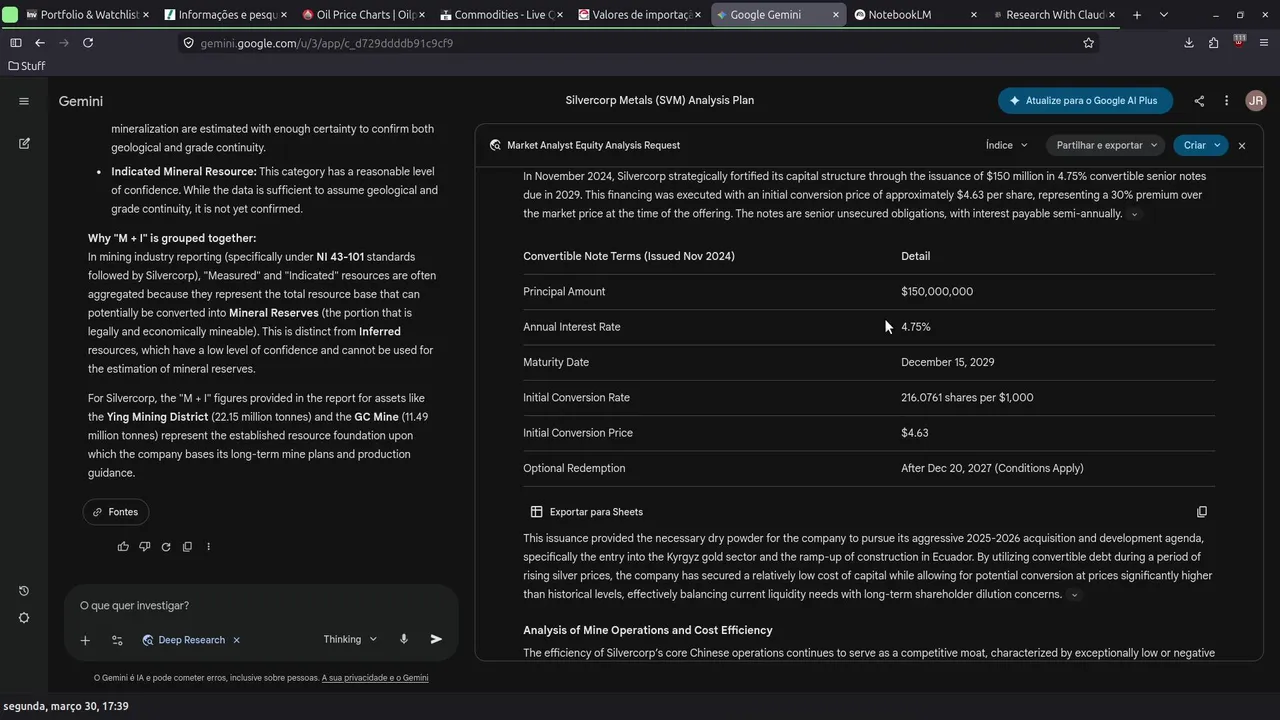The height and width of the screenshot is (720, 1280).
Task: Copy the table using the copy icon
Action: [1202, 512]
